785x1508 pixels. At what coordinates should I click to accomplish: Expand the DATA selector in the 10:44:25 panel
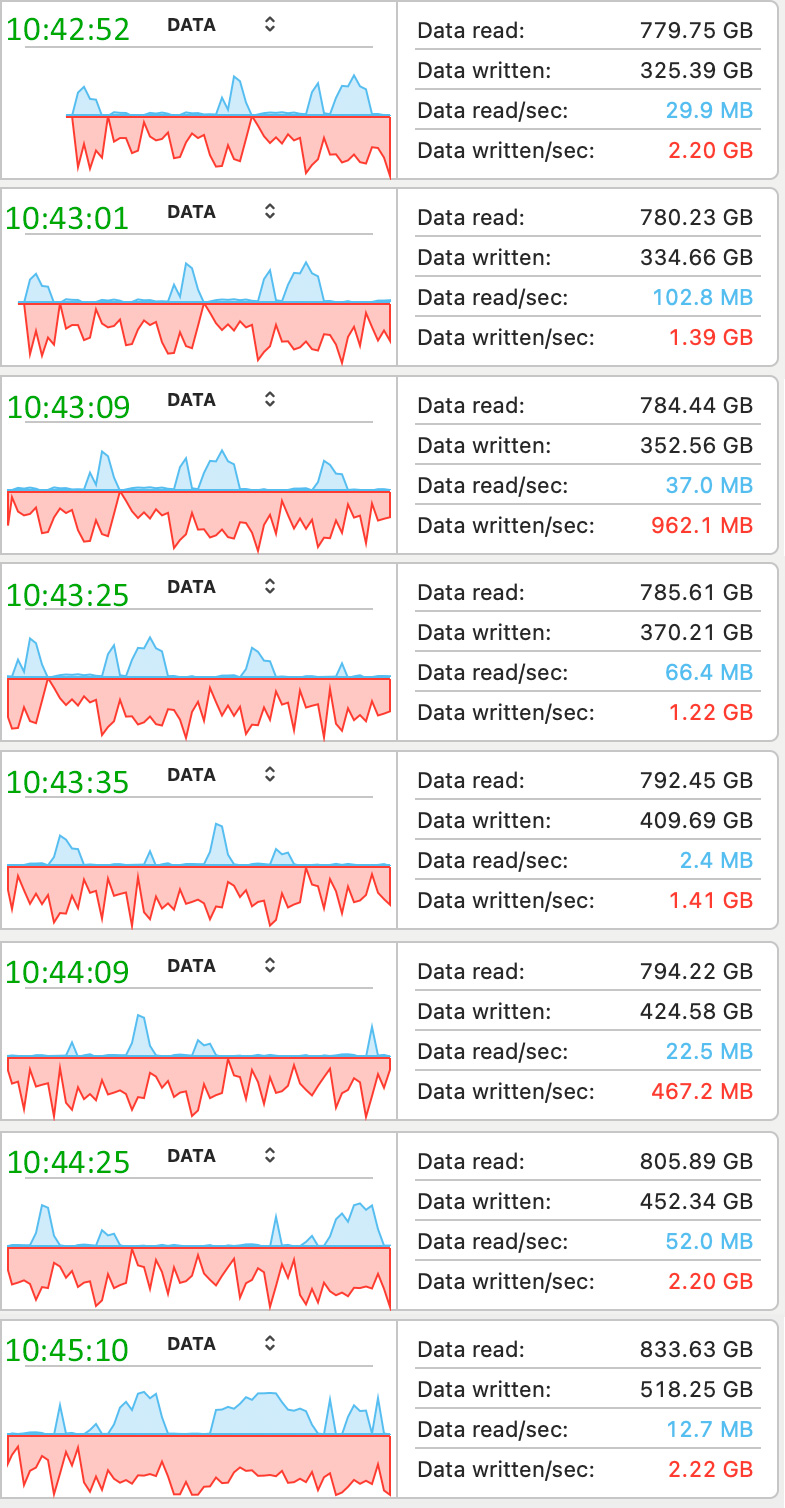pyautogui.click(x=269, y=1156)
